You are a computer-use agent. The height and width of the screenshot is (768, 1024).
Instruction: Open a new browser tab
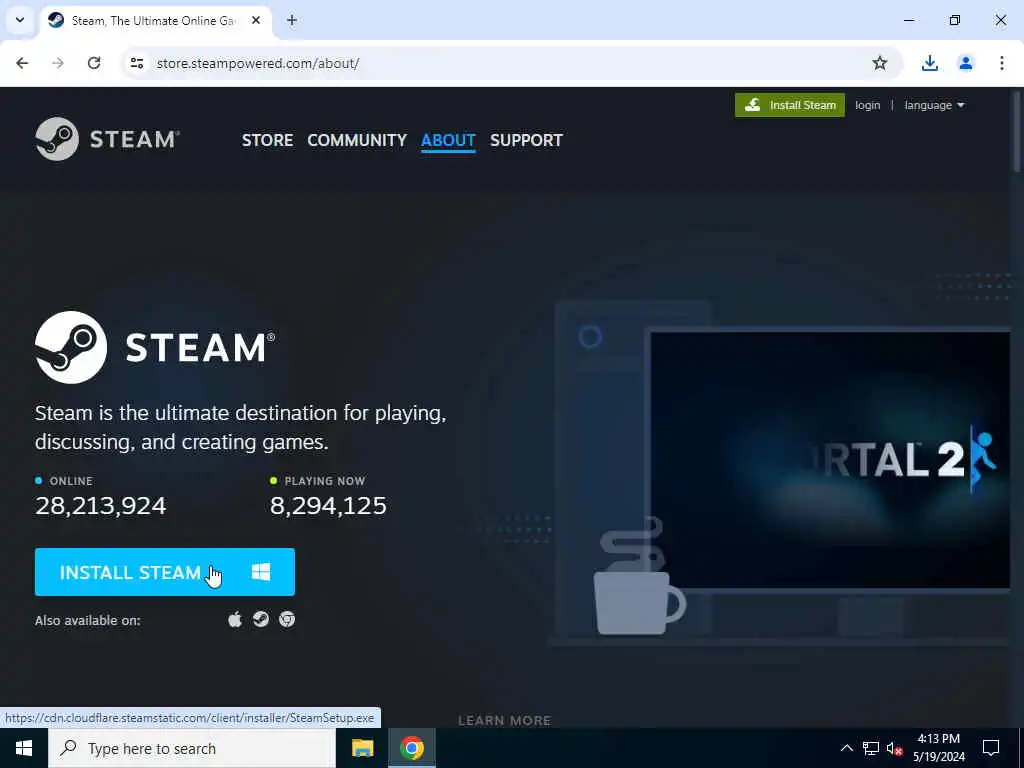tap(292, 20)
